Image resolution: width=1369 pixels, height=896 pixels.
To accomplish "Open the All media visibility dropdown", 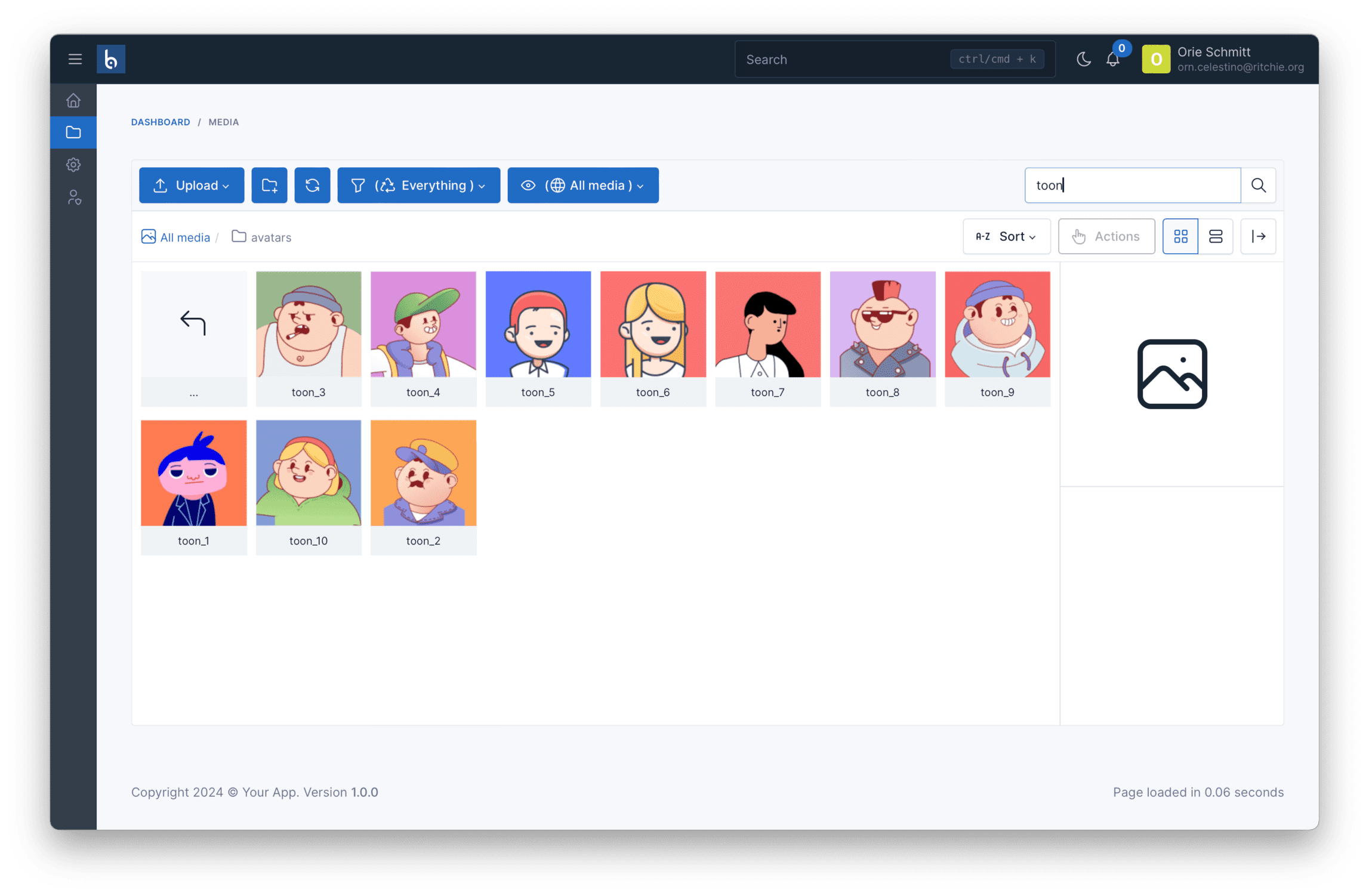I will (582, 186).
